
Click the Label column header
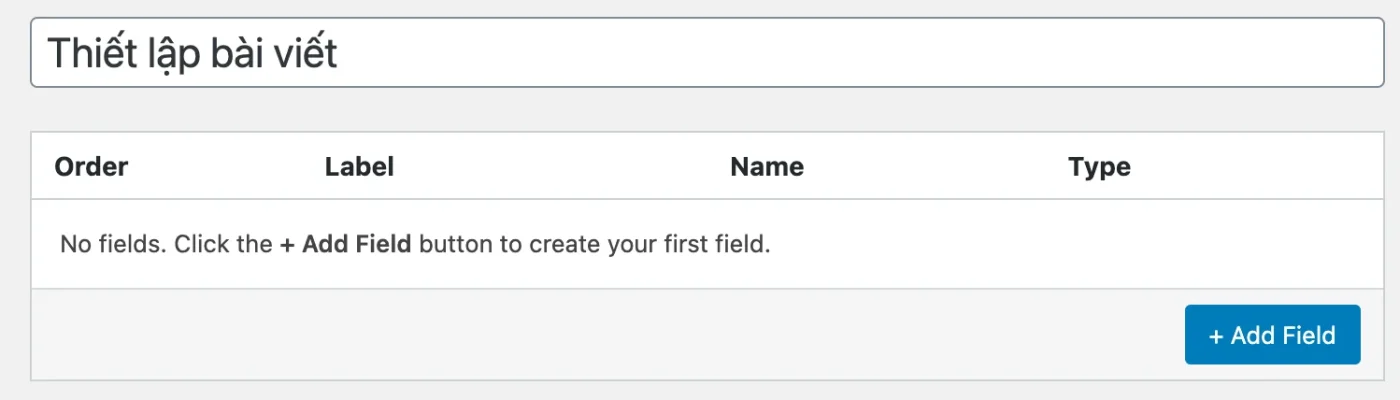coord(359,166)
